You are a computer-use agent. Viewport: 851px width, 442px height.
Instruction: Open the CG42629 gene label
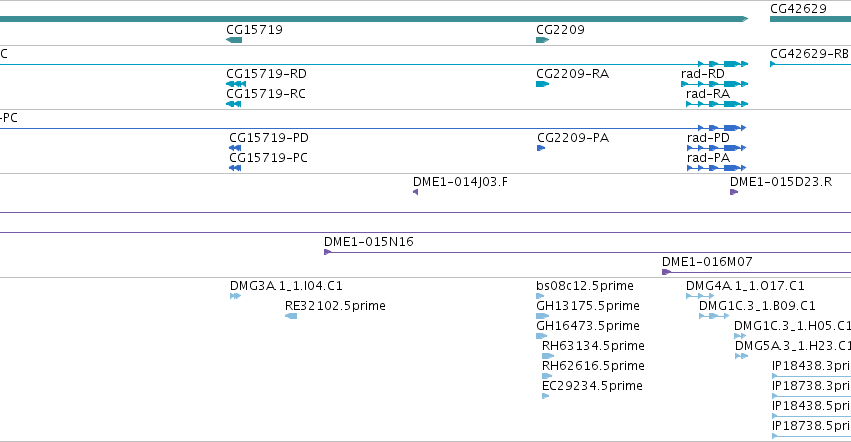798,9
